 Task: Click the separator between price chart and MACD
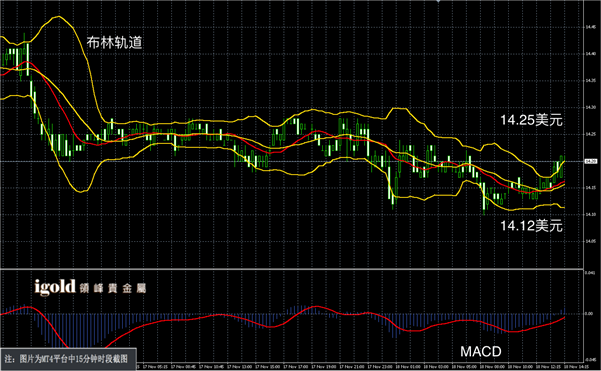(292, 269)
